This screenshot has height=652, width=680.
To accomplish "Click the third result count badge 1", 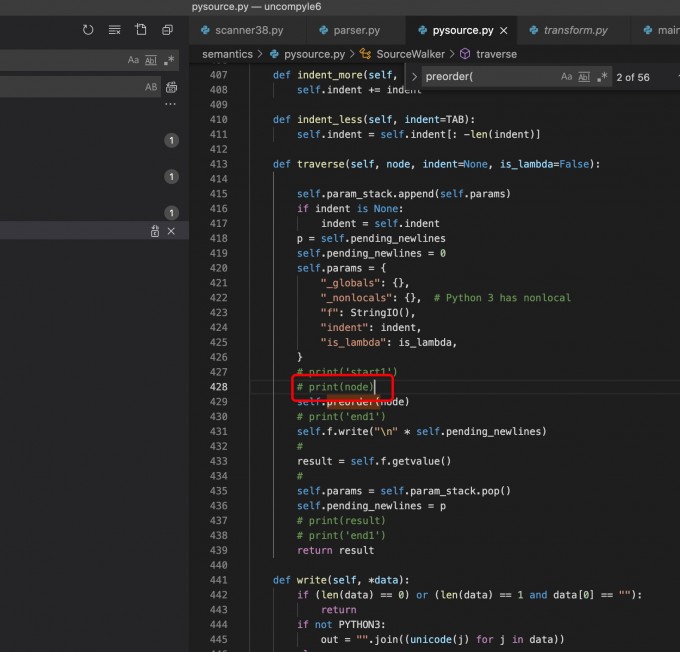I will click(x=171, y=213).
